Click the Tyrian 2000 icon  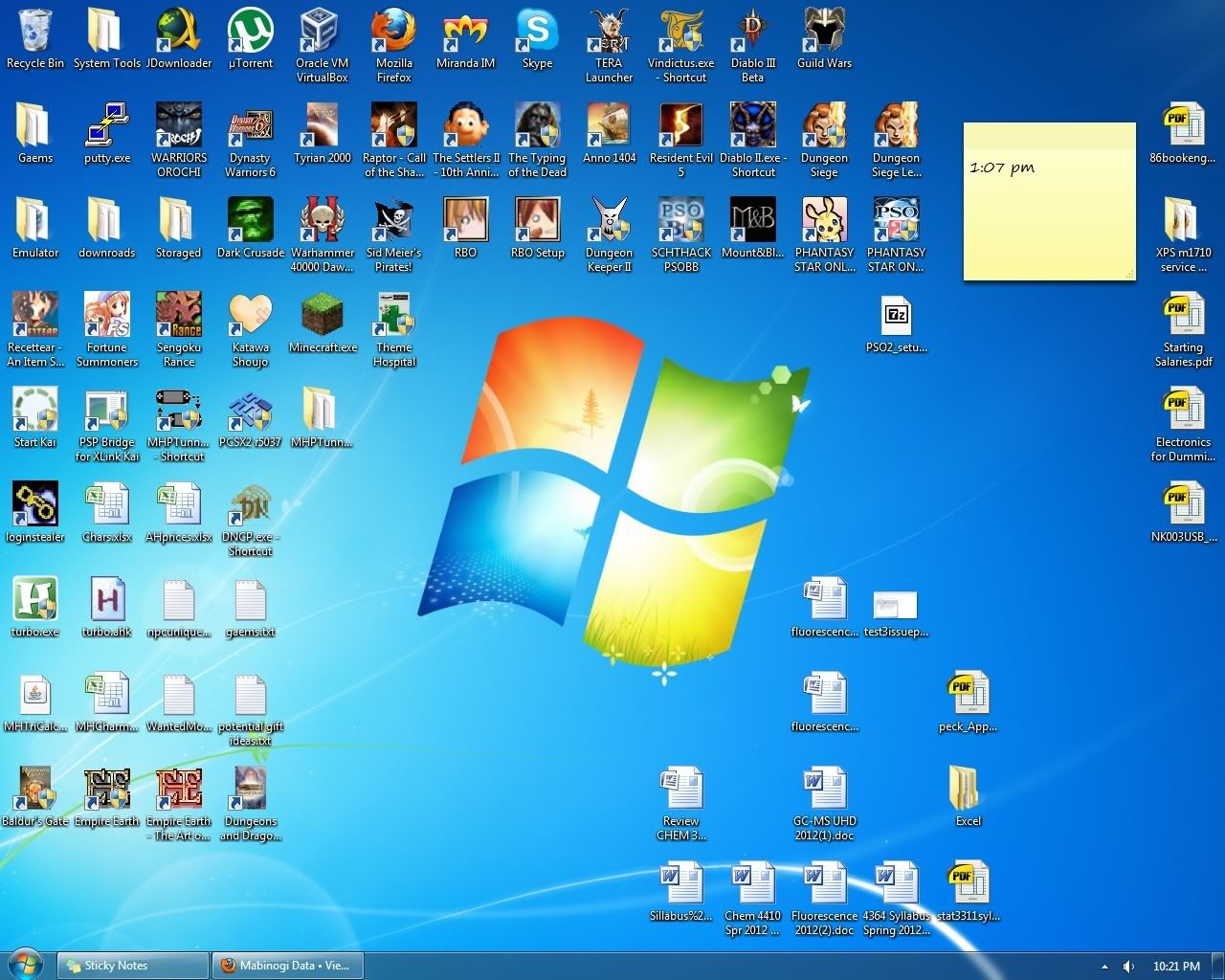[x=323, y=125]
